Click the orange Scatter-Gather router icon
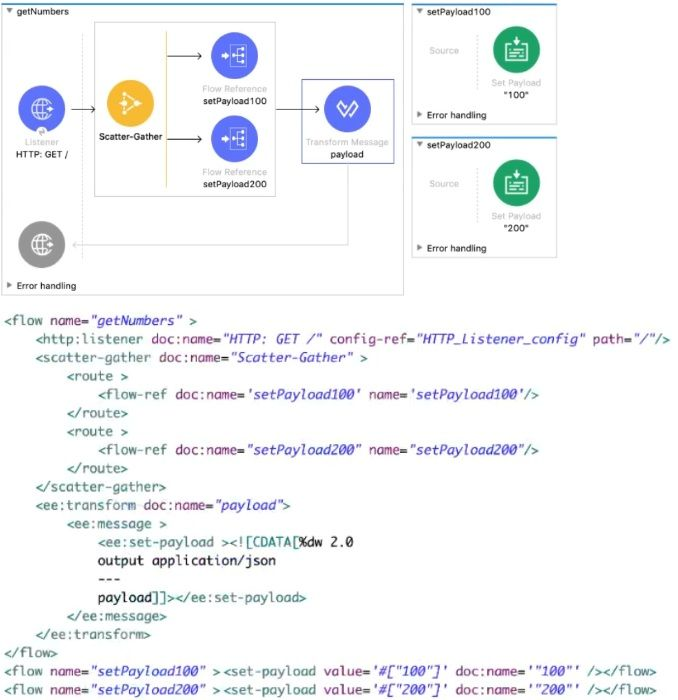678x700 pixels. pos(131,103)
